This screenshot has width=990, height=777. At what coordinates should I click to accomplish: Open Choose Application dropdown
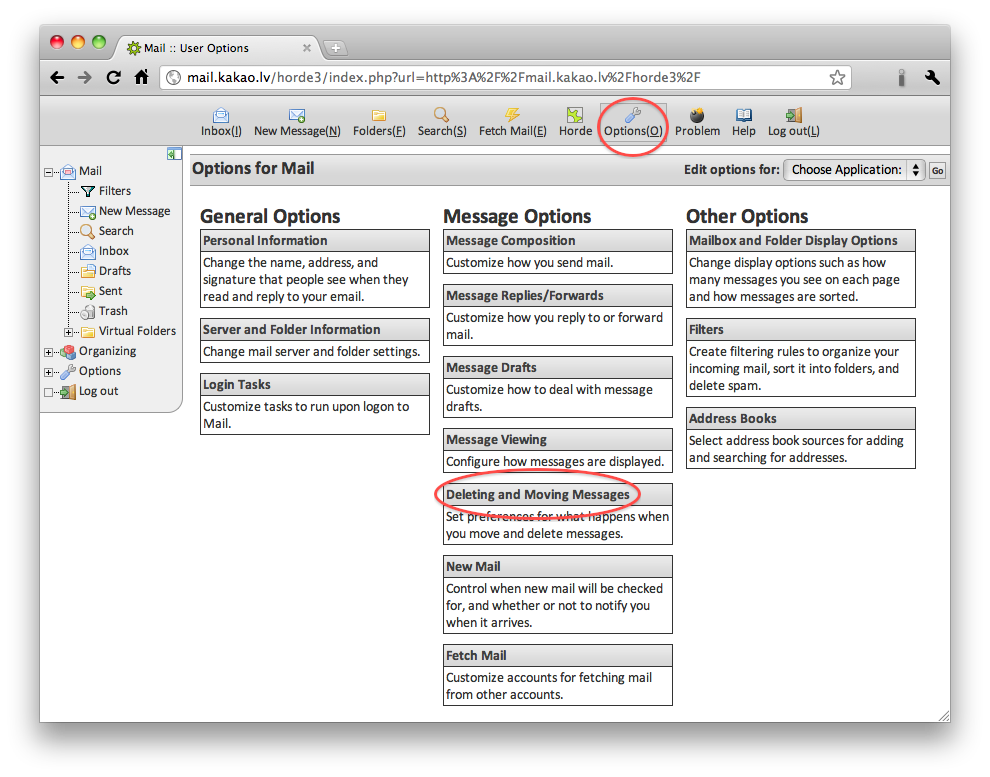coord(854,170)
